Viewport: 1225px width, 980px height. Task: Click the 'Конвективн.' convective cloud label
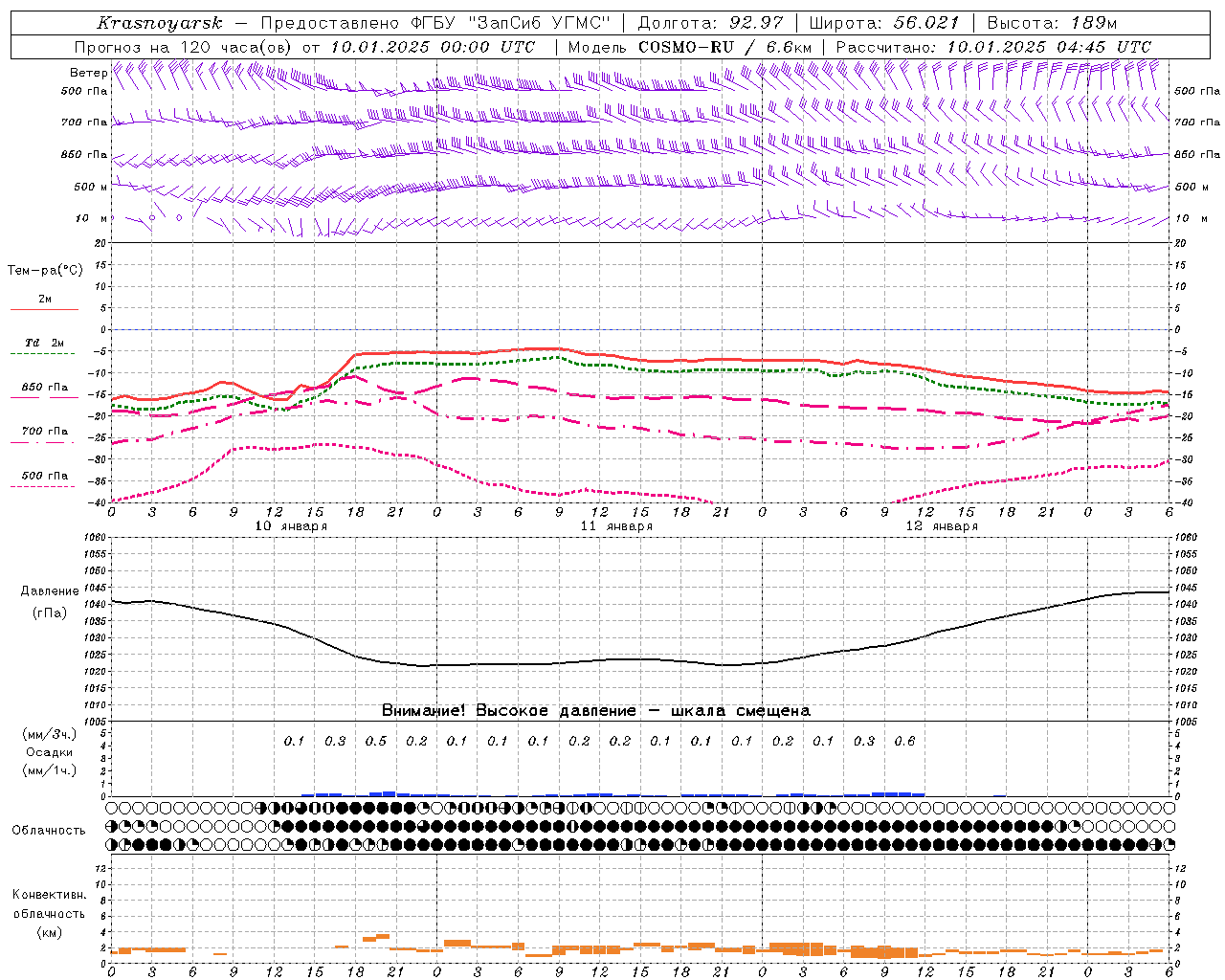tap(49, 895)
